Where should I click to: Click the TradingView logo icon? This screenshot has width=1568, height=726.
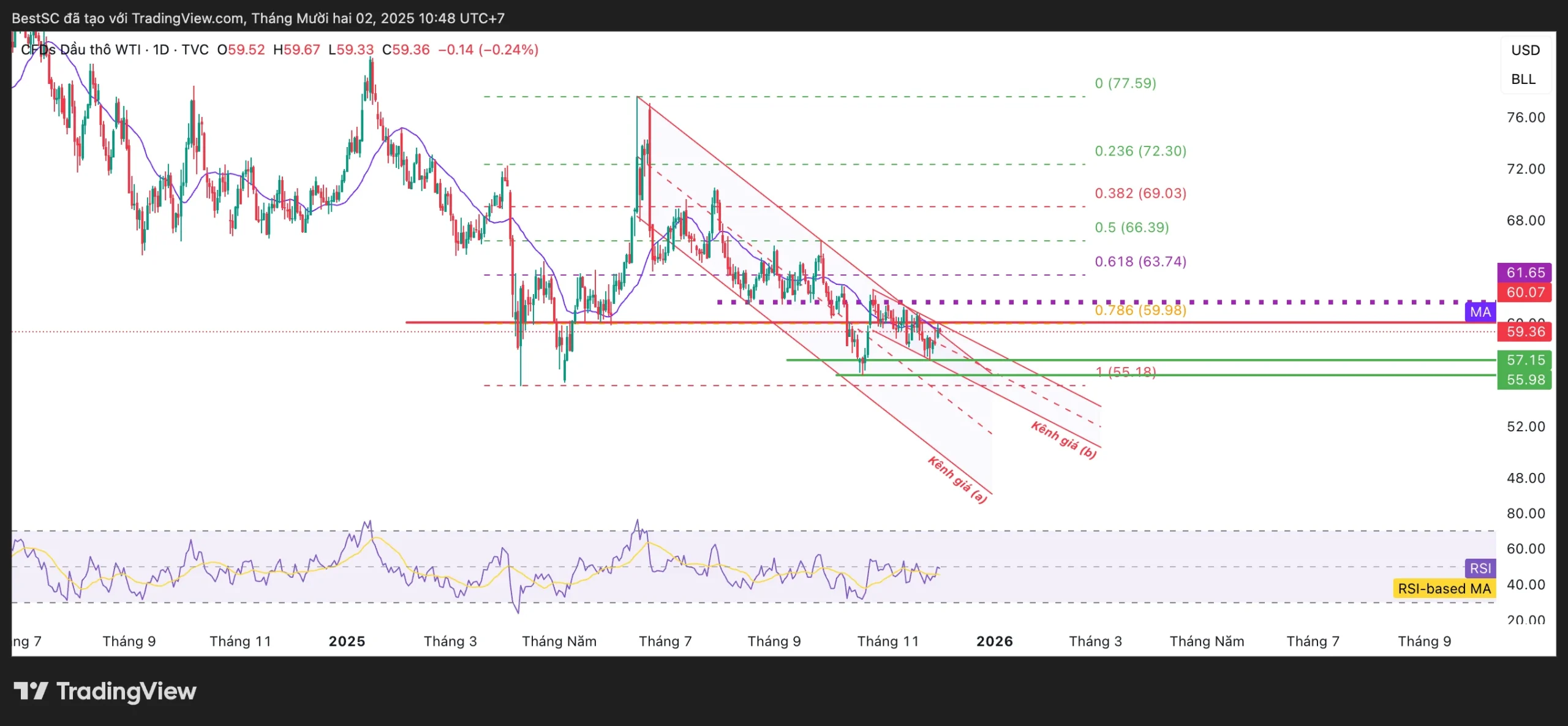click(31, 691)
